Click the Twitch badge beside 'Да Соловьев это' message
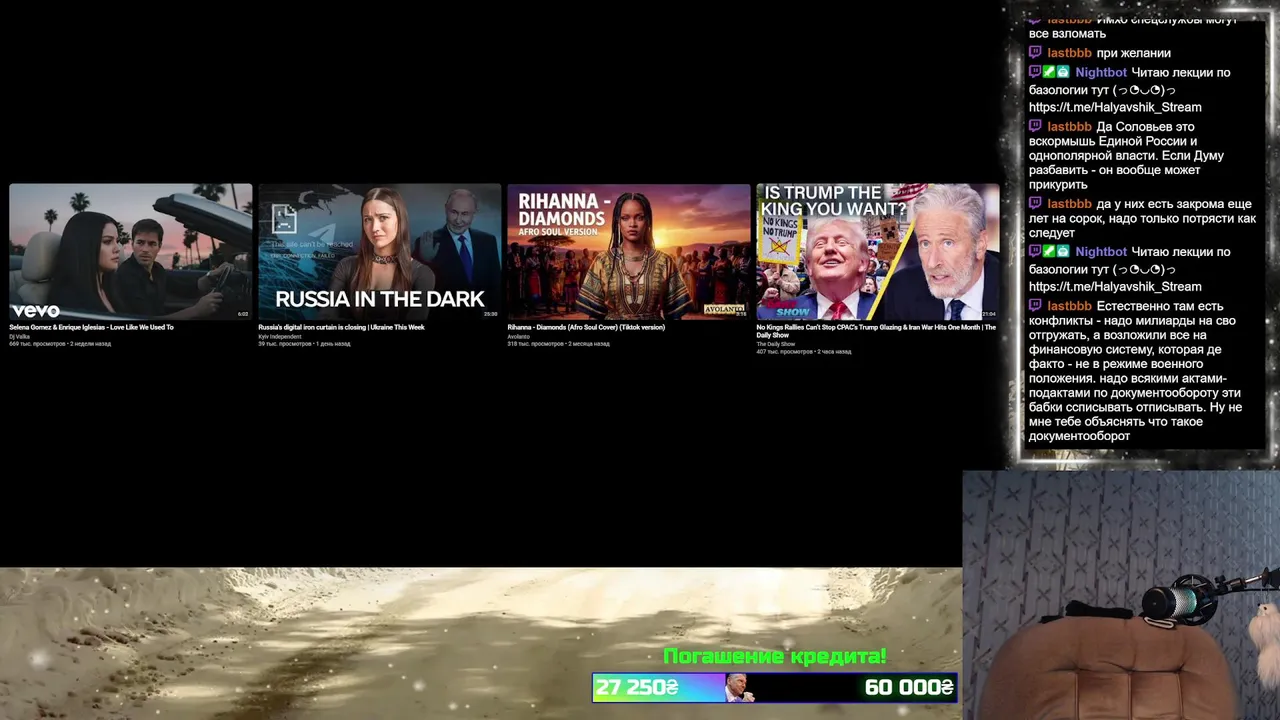 pyautogui.click(x=1035, y=127)
